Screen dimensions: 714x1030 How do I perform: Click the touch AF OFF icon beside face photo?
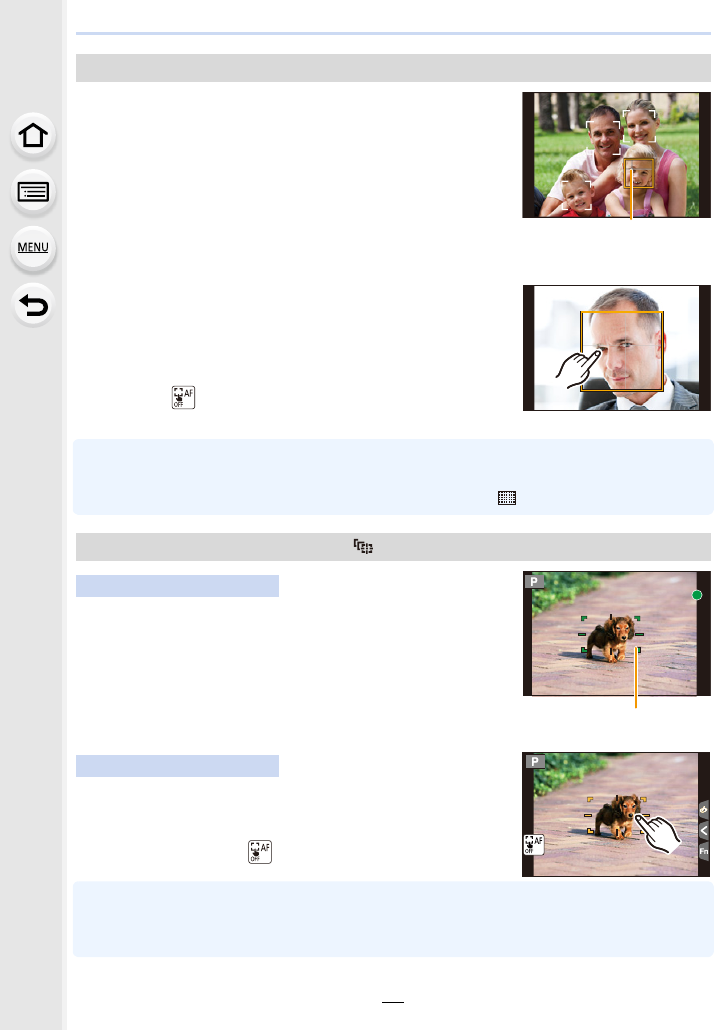(x=183, y=397)
